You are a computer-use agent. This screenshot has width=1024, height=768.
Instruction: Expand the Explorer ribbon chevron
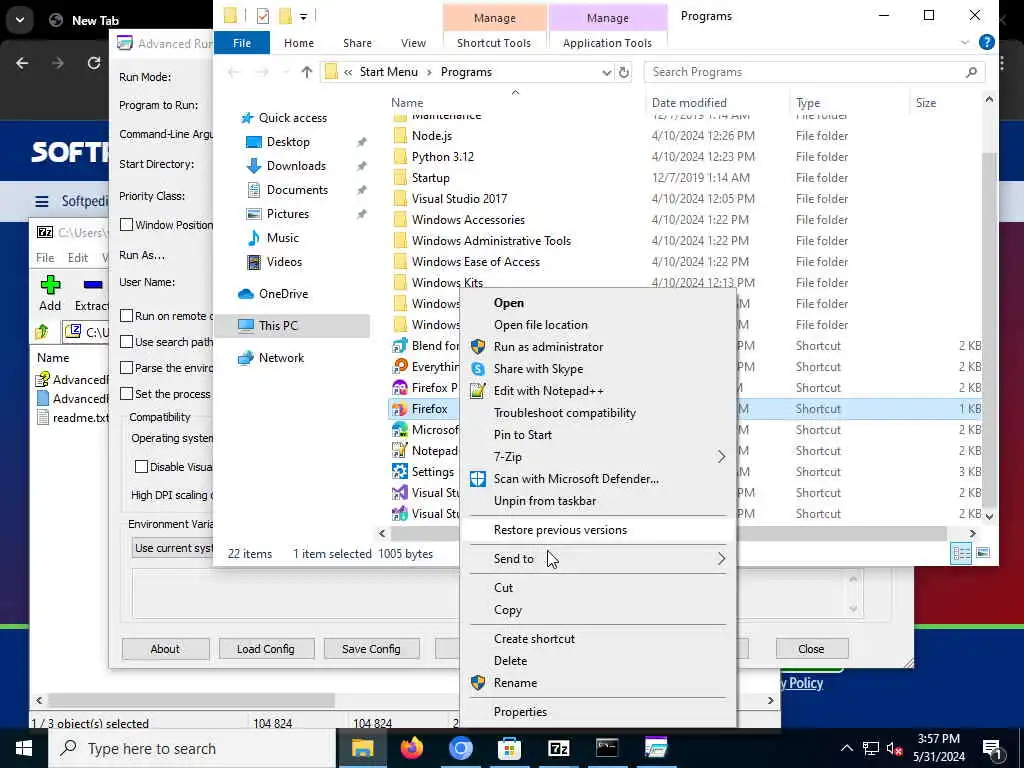pyautogui.click(x=965, y=42)
